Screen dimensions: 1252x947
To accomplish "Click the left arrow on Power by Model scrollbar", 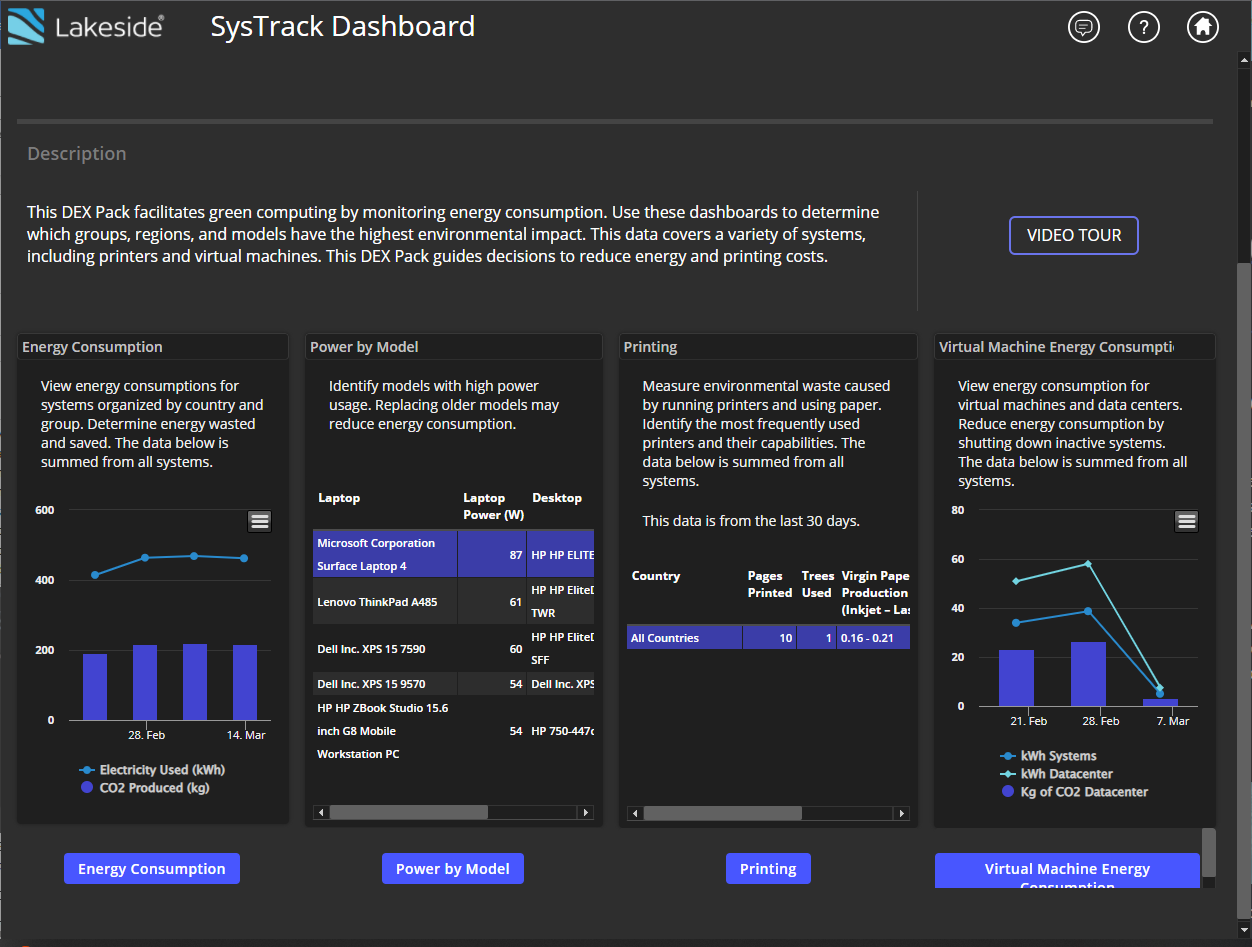I will (x=320, y=812).
